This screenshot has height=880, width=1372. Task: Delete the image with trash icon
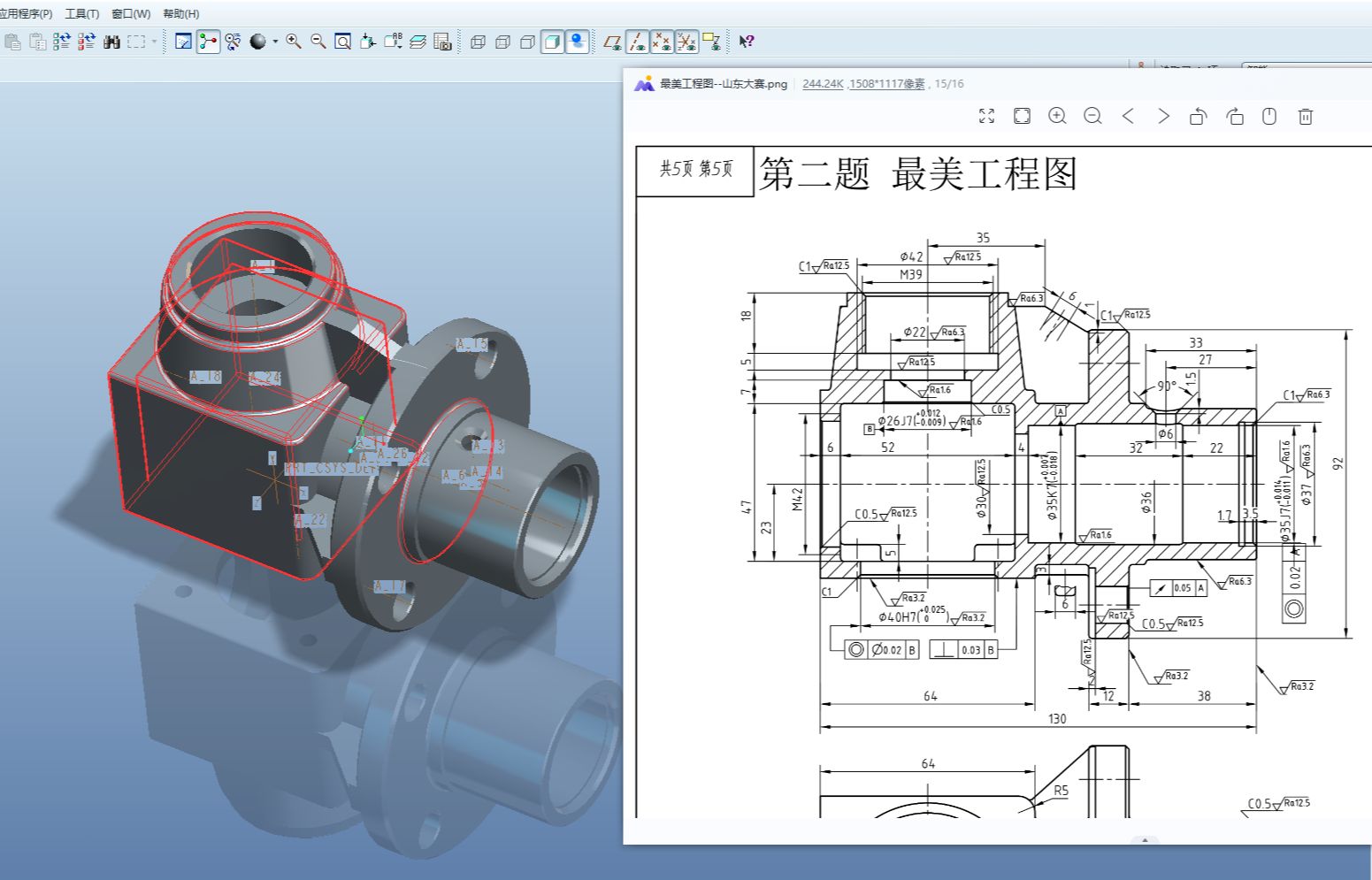coord(1306,116)
